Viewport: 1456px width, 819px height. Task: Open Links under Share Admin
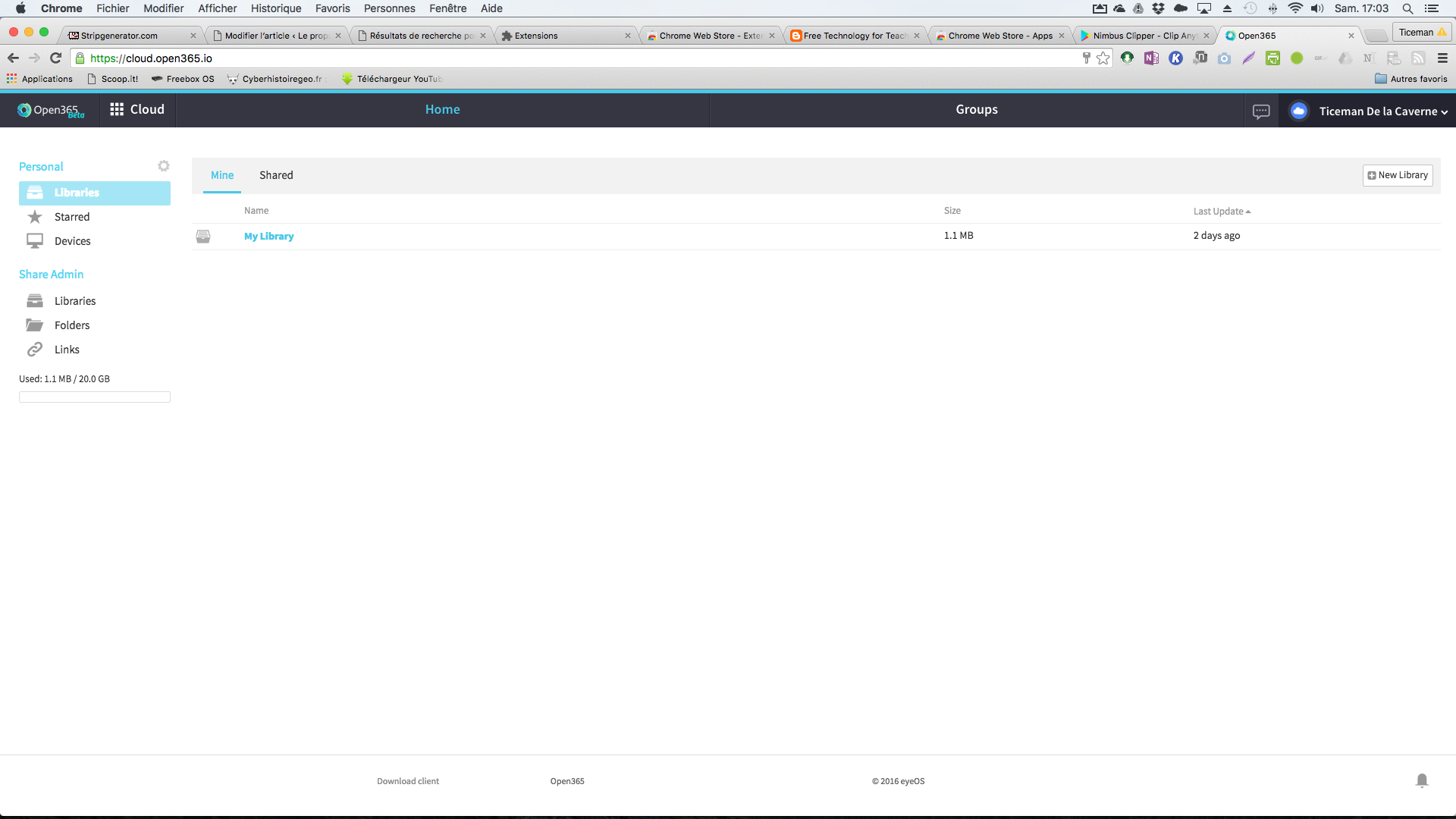coord(67,350)
